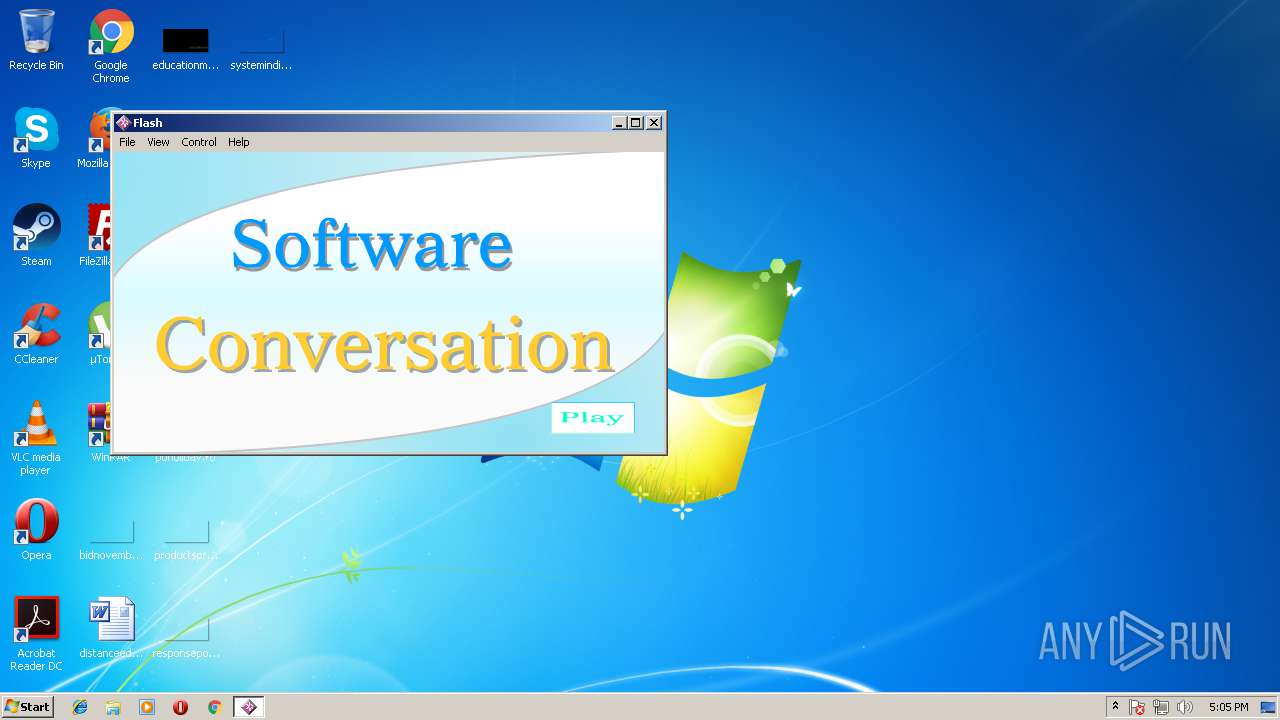Select the Google Chrome desktop shortcut
Image resolution: width=1280 pixels, height=720 pixels.
[111, 46]
